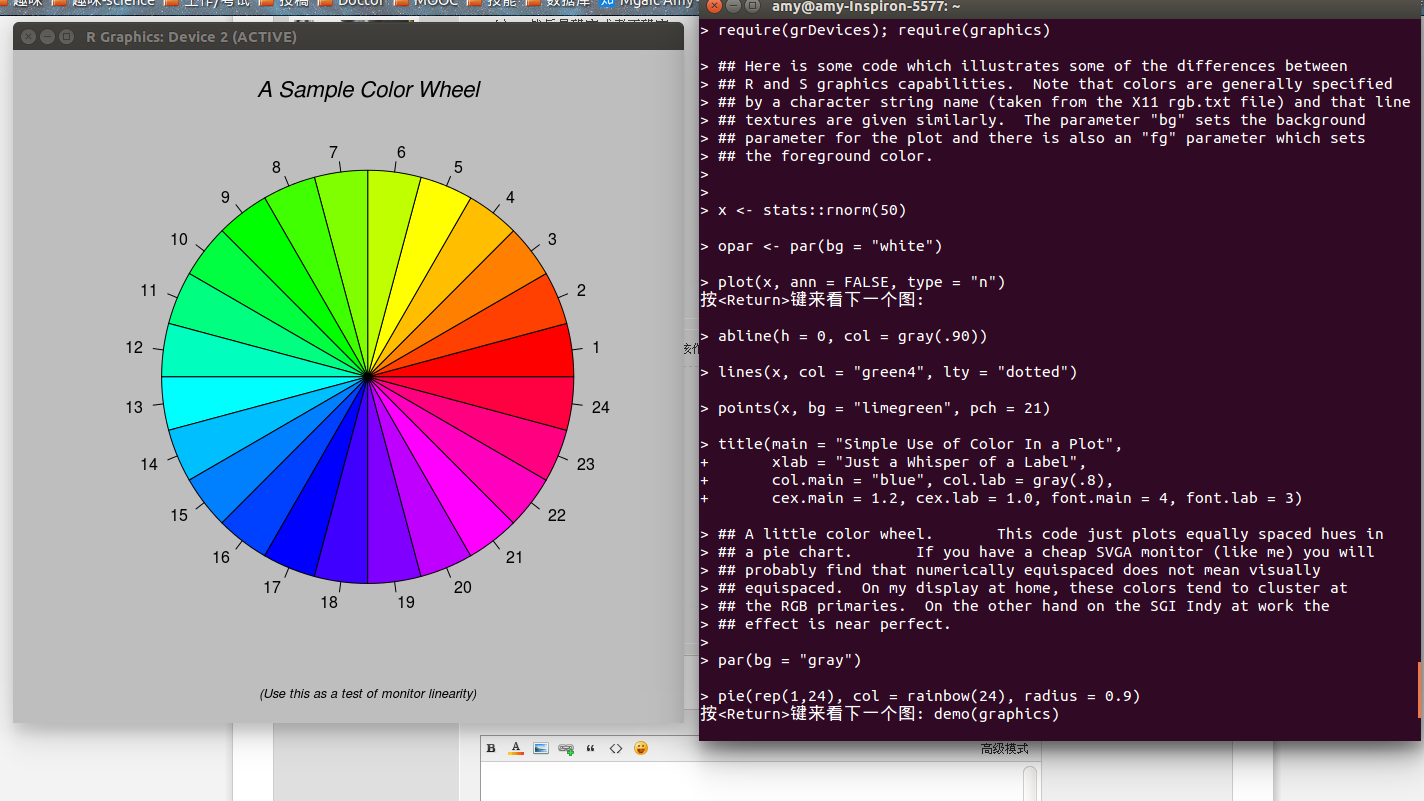This screenshot has height=801, width=1424.
Task: Minimize the R Graphics Device 2 window
Action: point(47,37)
